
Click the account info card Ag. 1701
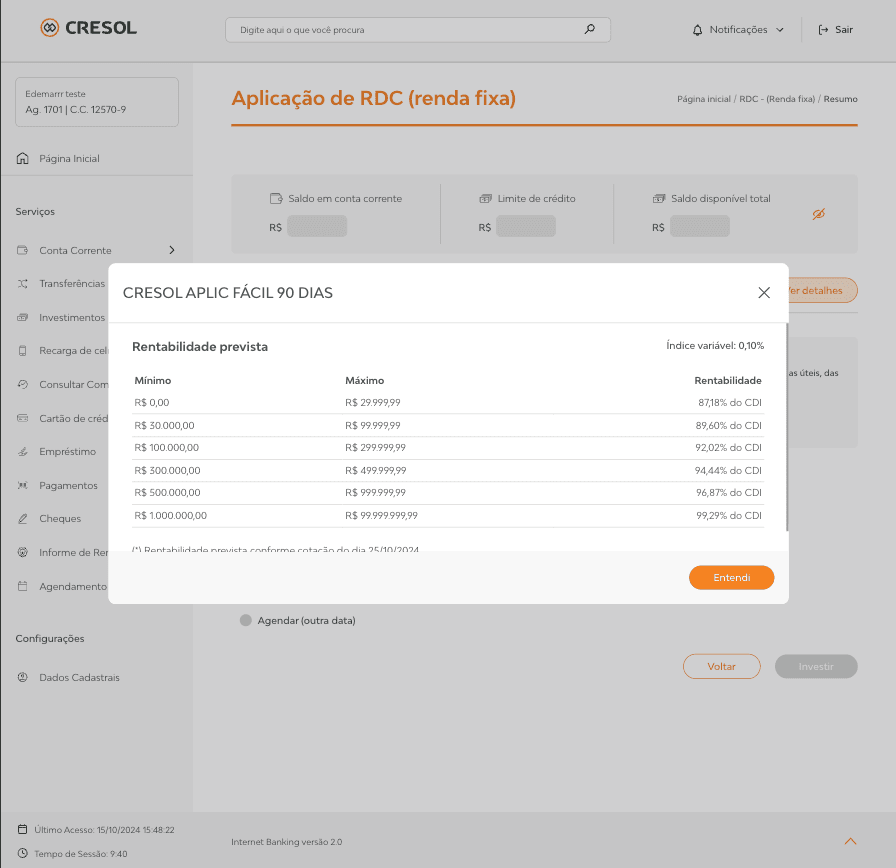[x=97, y=102]
